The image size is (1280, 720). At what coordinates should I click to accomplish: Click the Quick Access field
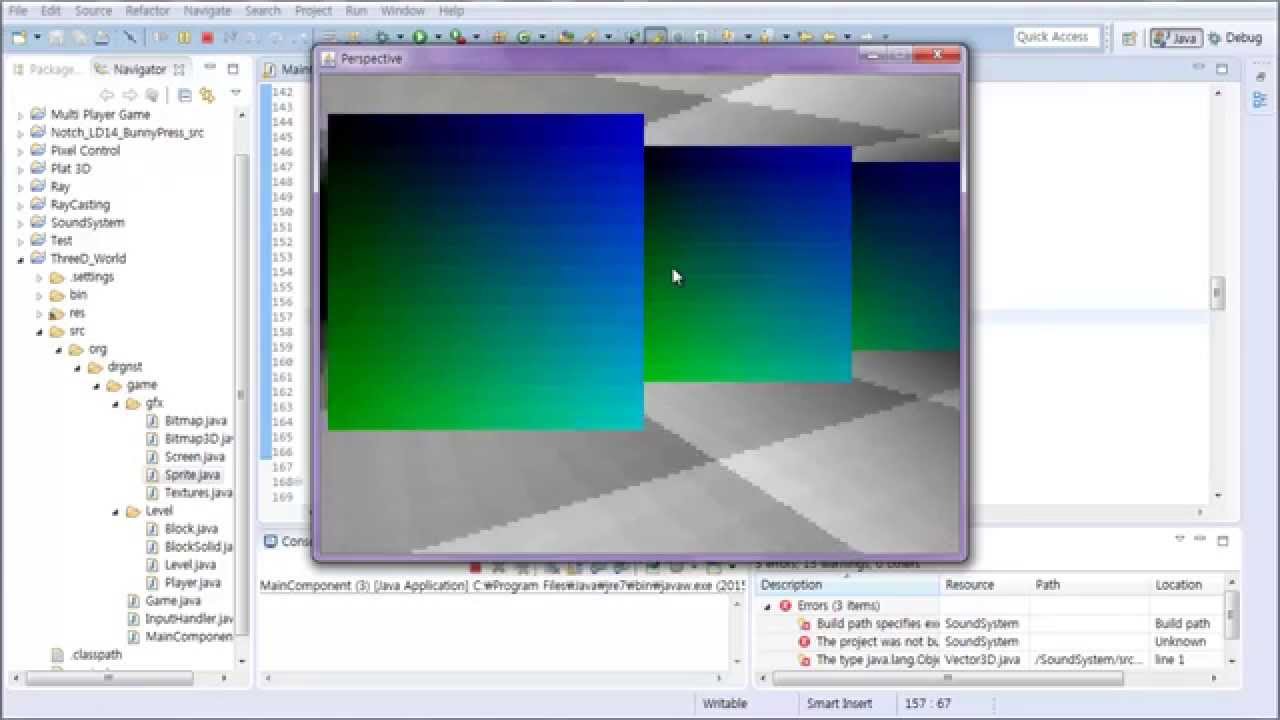click(x=1055, y=37)
